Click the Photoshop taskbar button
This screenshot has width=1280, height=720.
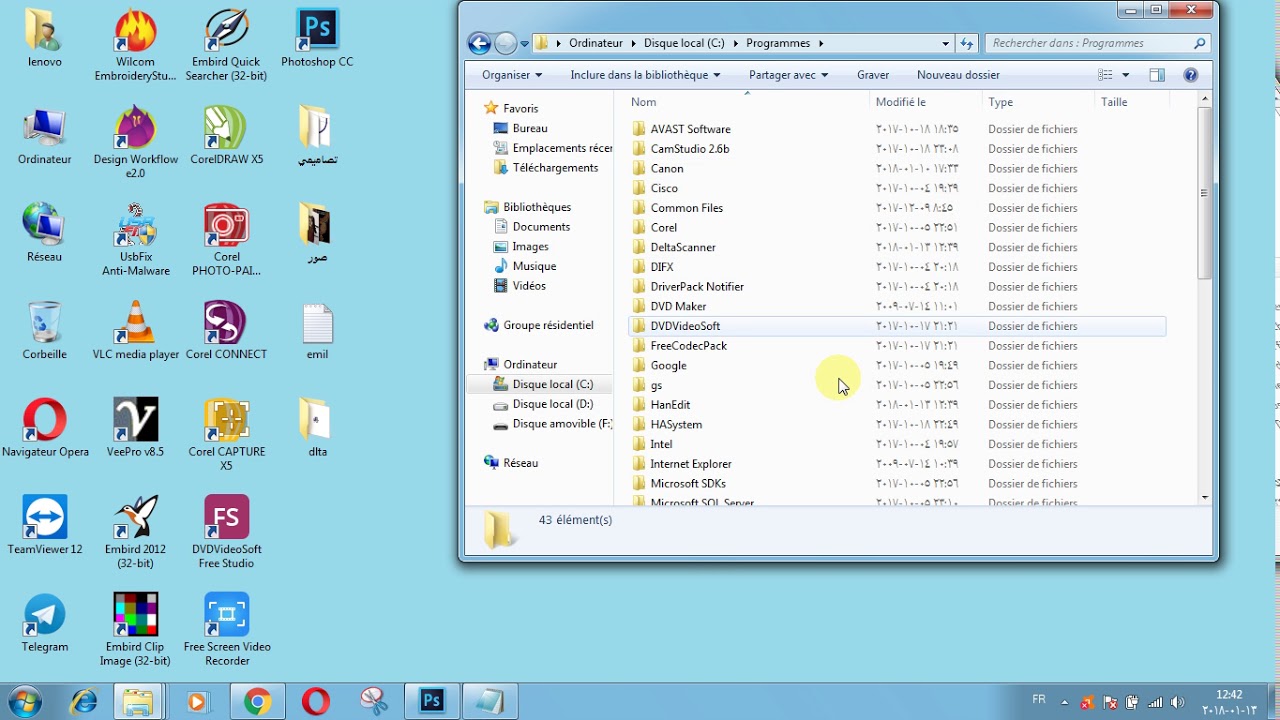(432, 701)
